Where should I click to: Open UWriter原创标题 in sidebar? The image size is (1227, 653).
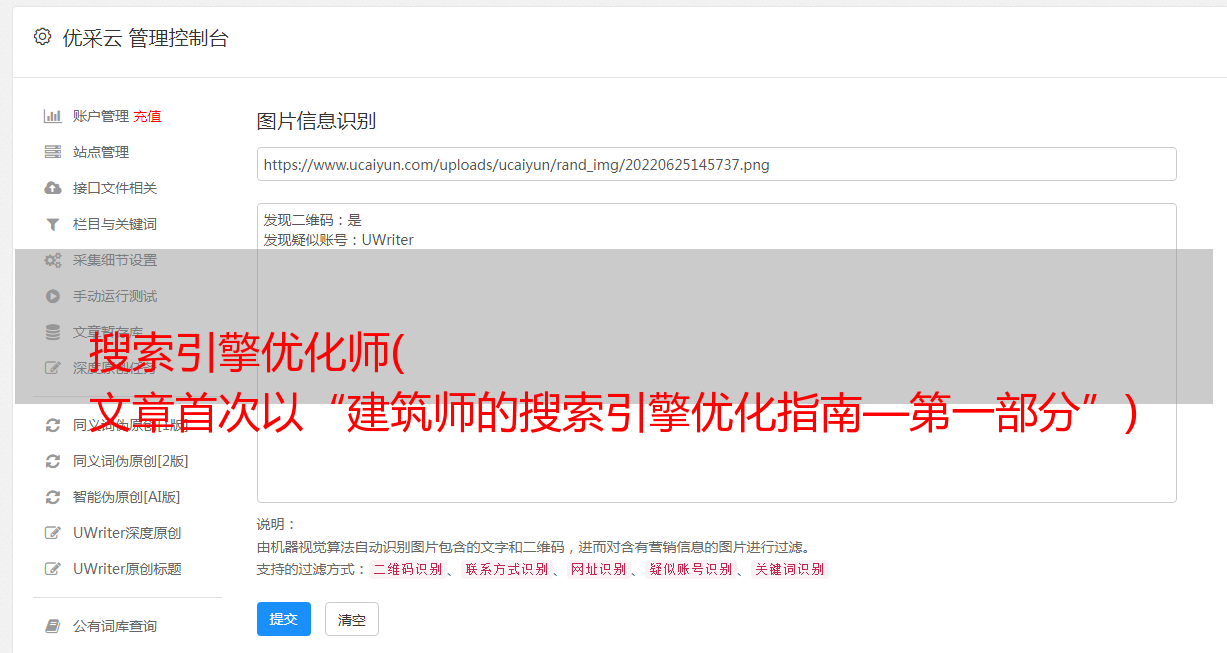pos(127,569)
